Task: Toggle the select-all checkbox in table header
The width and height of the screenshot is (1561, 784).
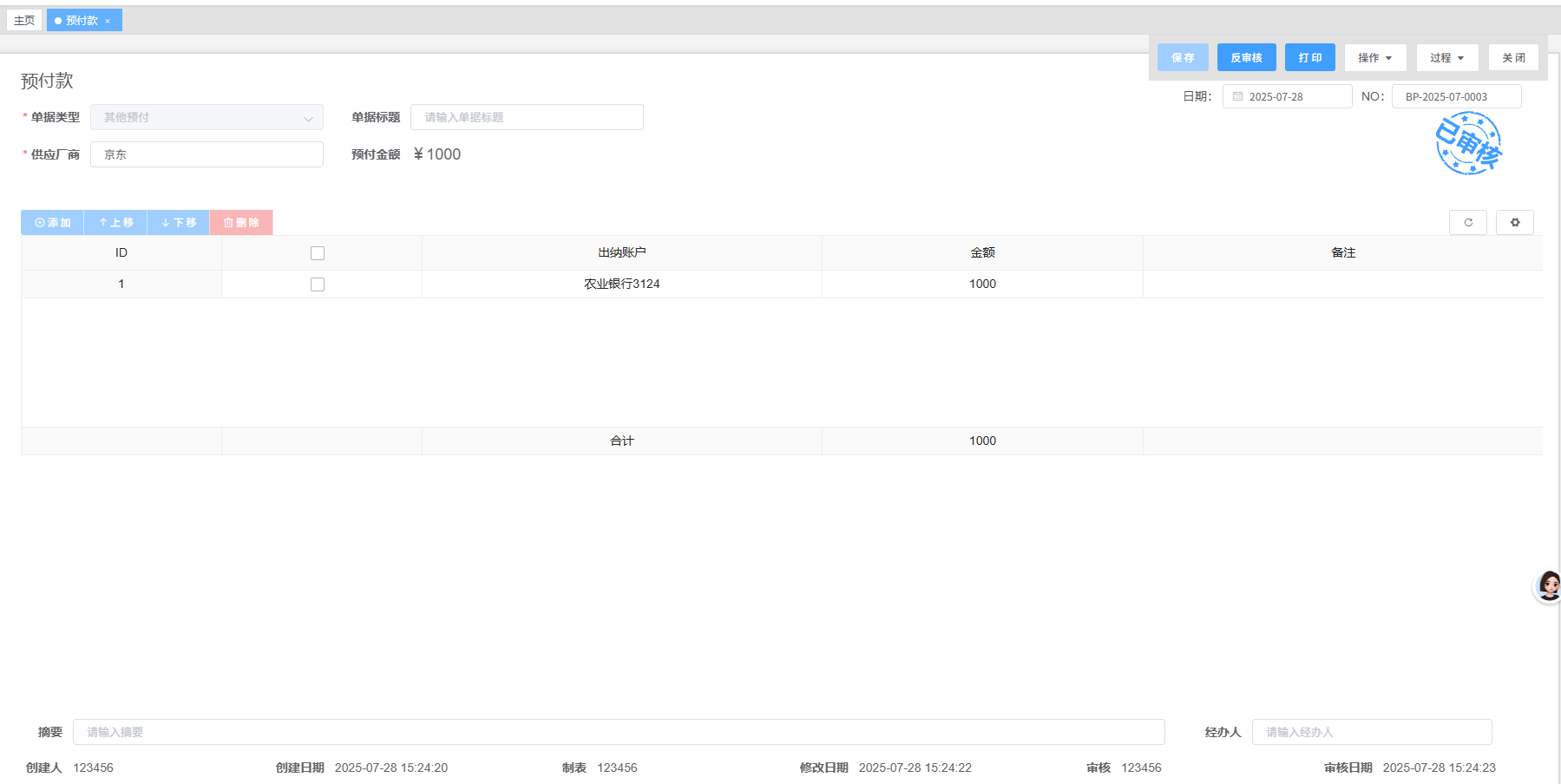Action: click(318, 253)
